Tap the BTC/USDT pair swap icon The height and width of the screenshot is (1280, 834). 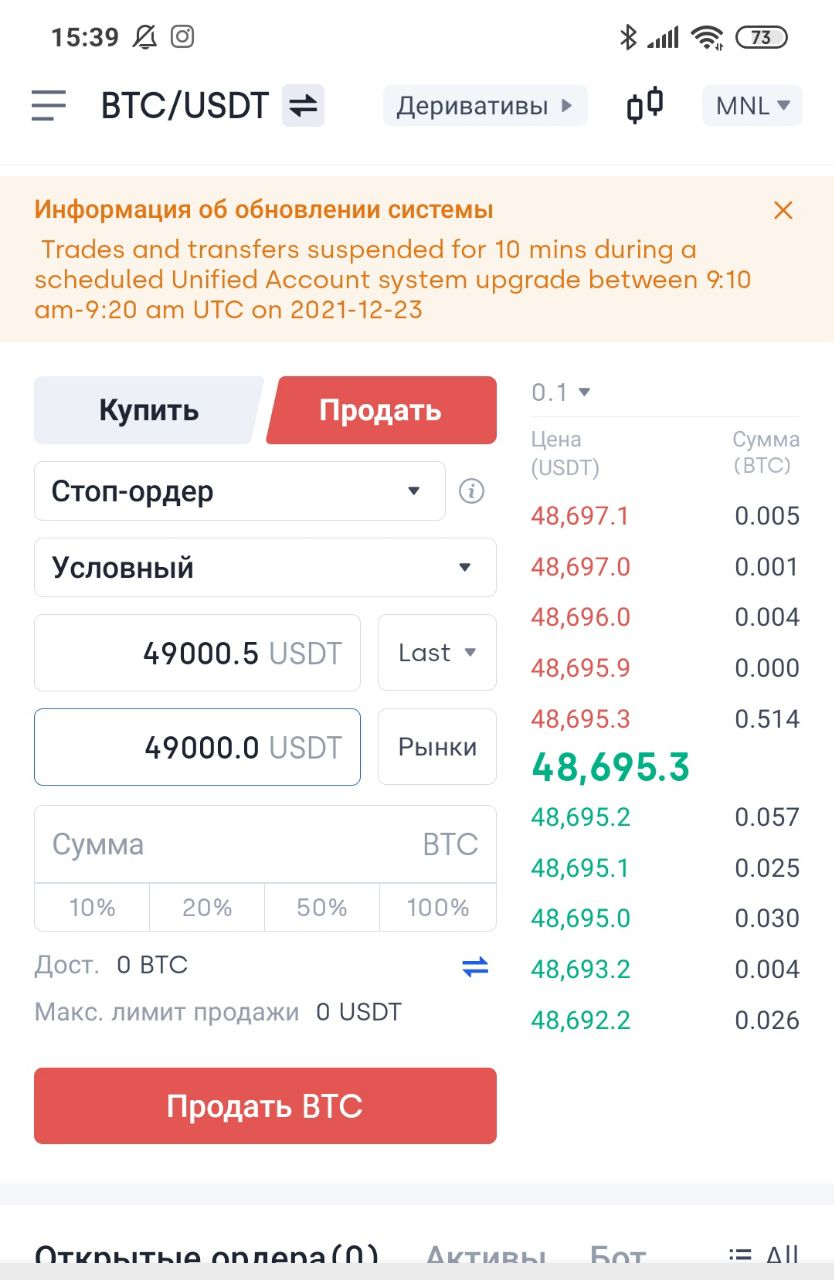click(303, 105)
